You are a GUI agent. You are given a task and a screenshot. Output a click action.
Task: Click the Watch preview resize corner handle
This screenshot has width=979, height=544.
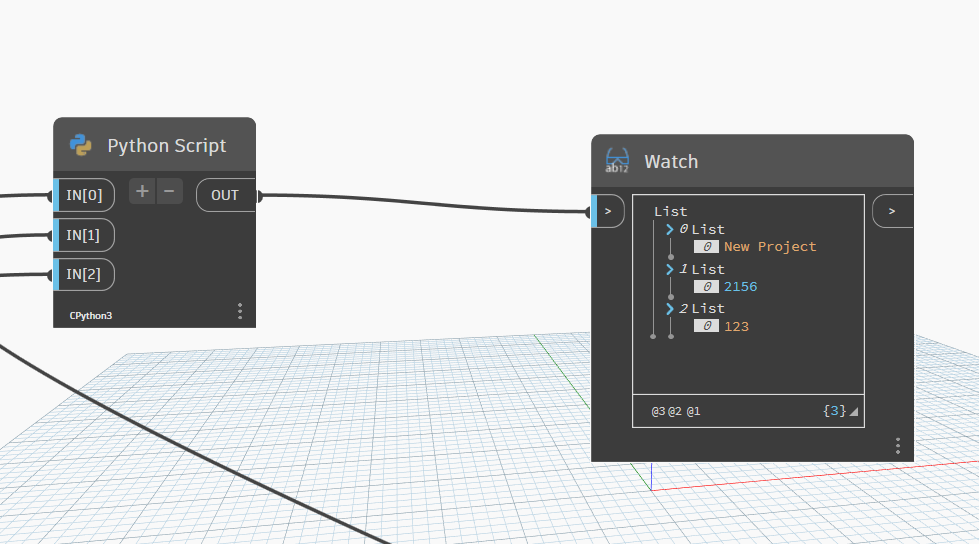(854, 412)
